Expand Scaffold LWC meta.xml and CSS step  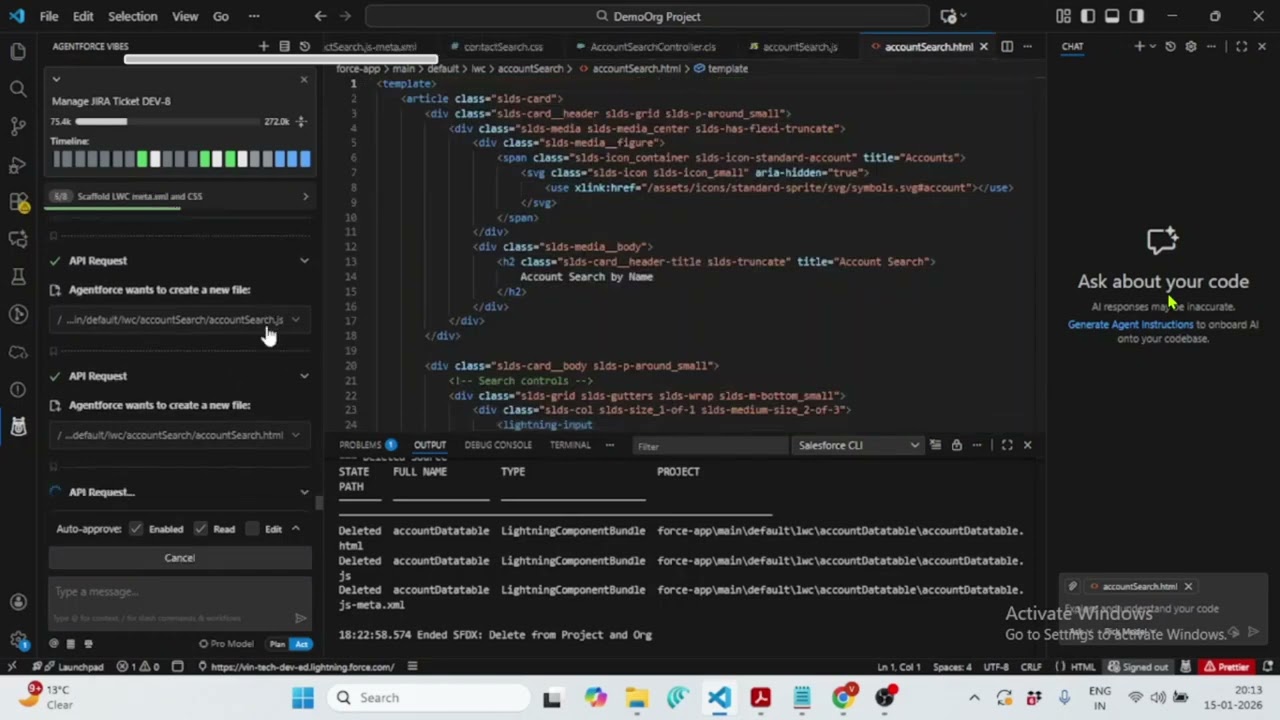[305, 196]
